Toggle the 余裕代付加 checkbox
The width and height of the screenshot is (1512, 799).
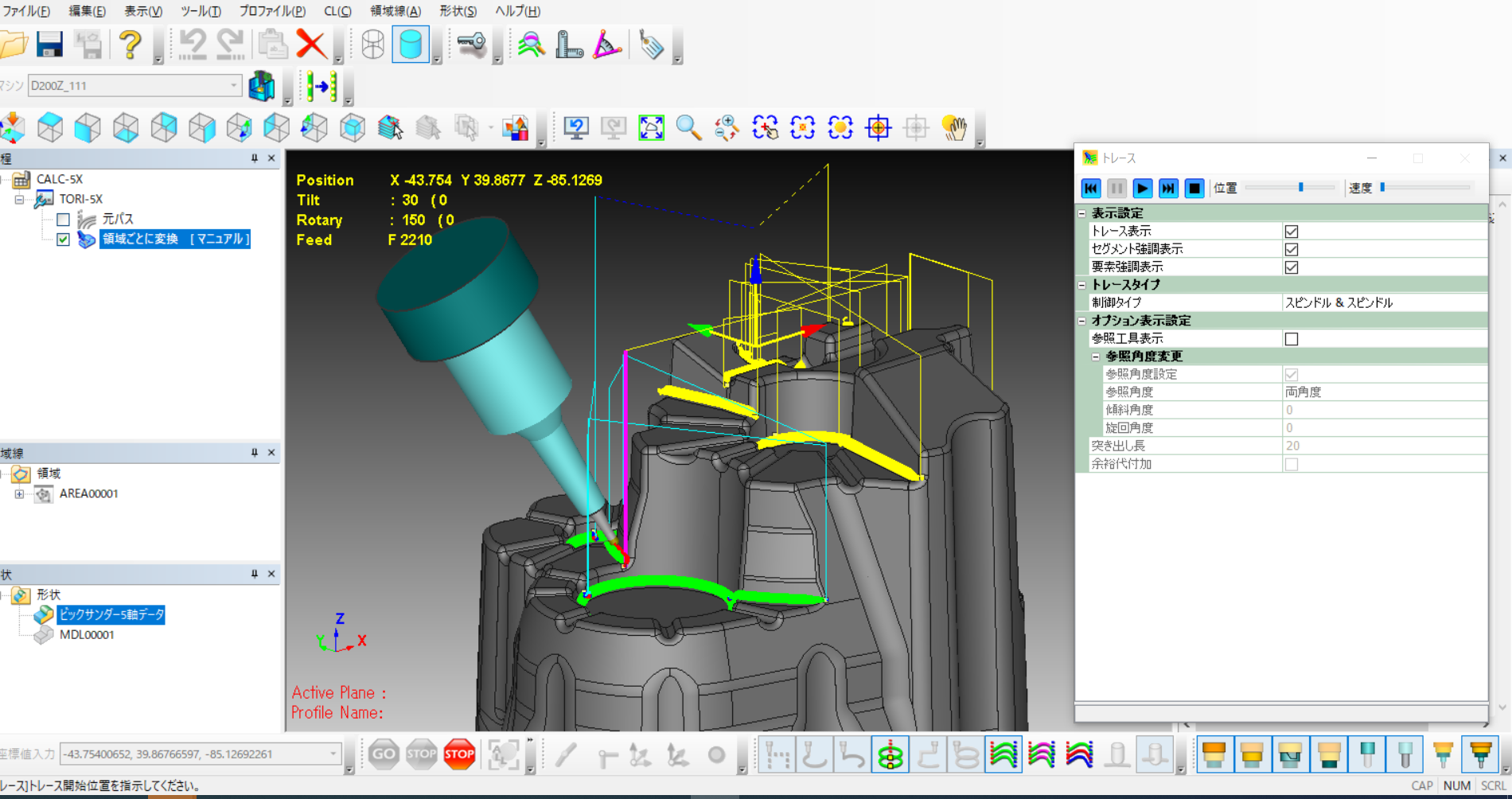click(1292, 464)
